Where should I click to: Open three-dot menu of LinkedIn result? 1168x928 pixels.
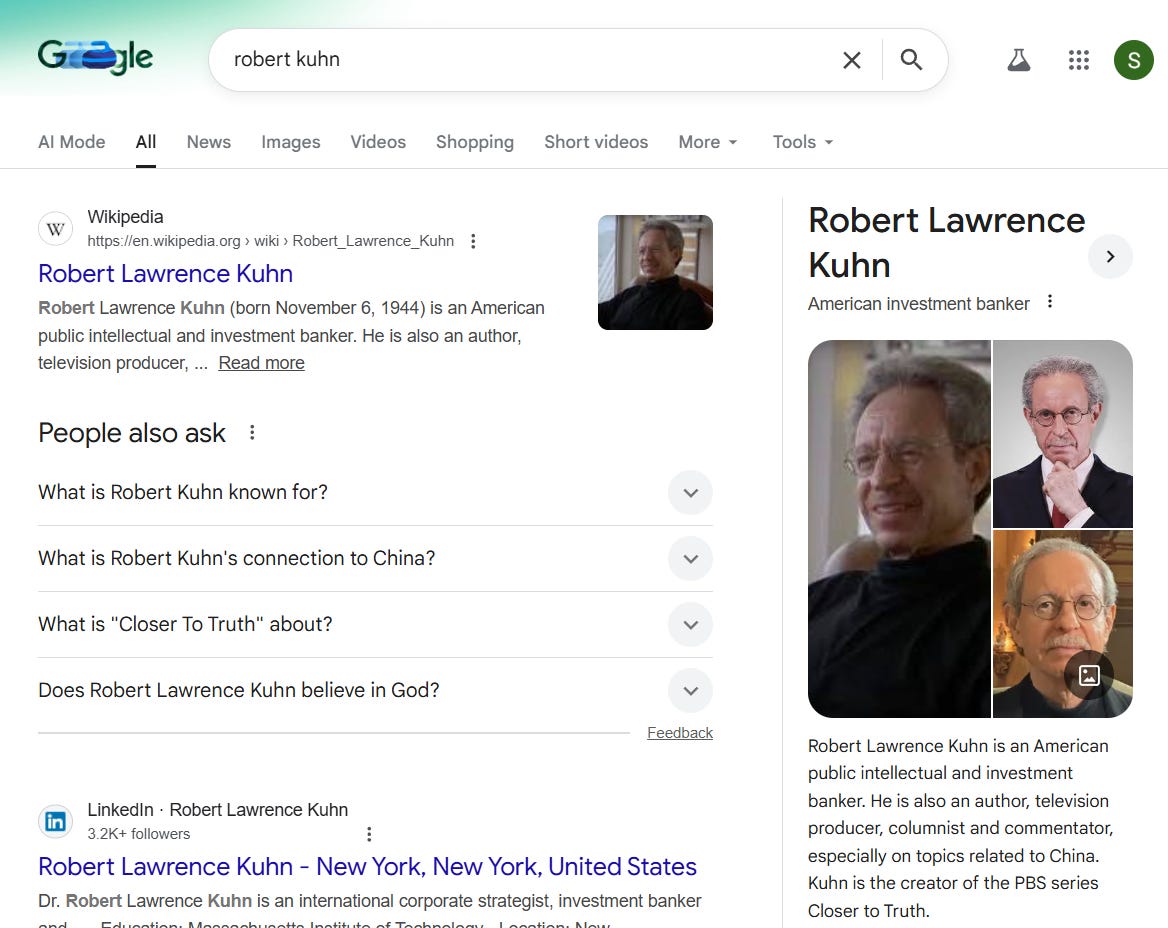tap(369, 834)
